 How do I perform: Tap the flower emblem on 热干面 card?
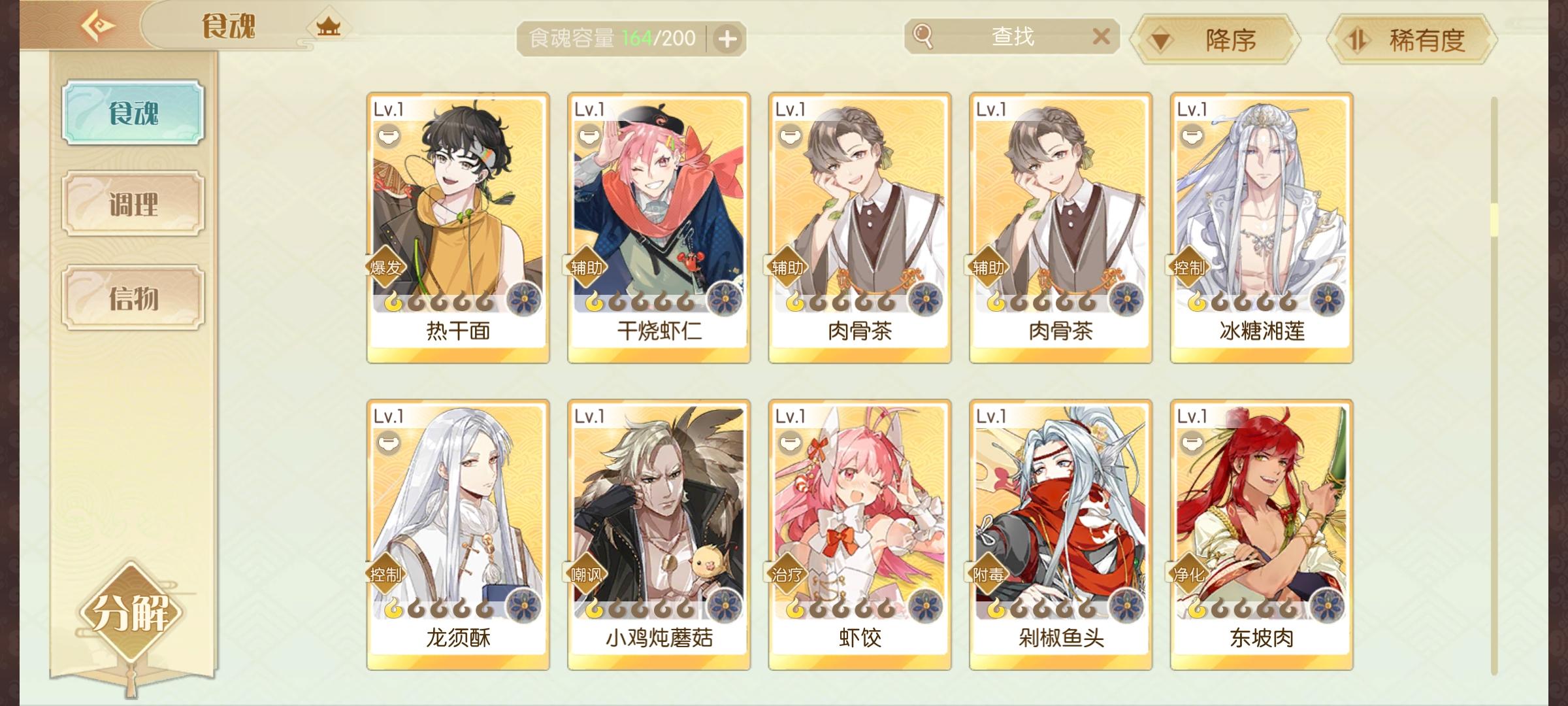pos(523,300)
